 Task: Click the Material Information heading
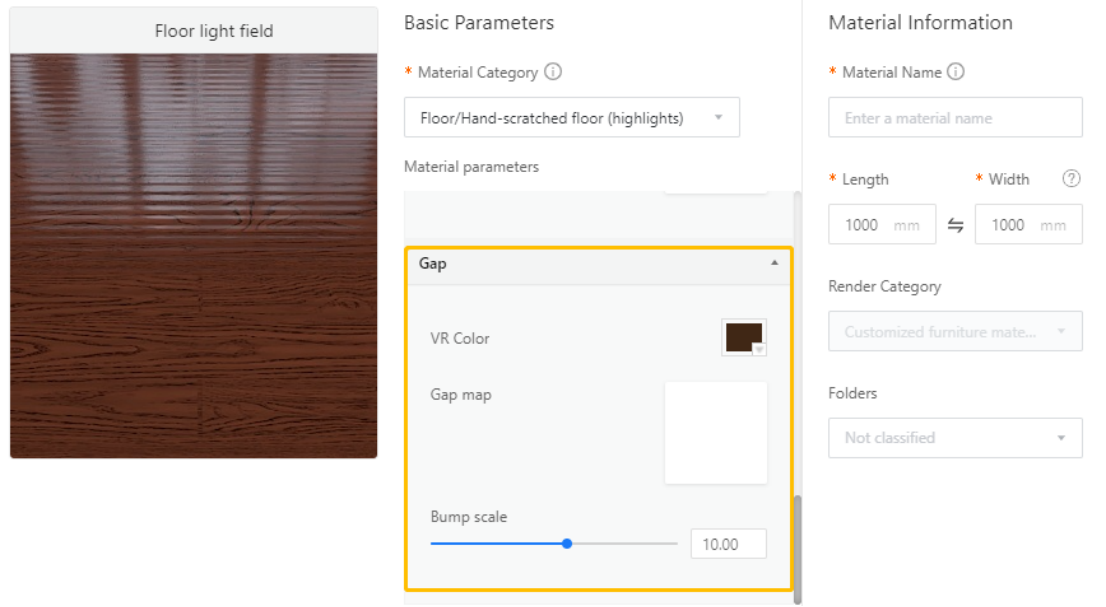920,23
